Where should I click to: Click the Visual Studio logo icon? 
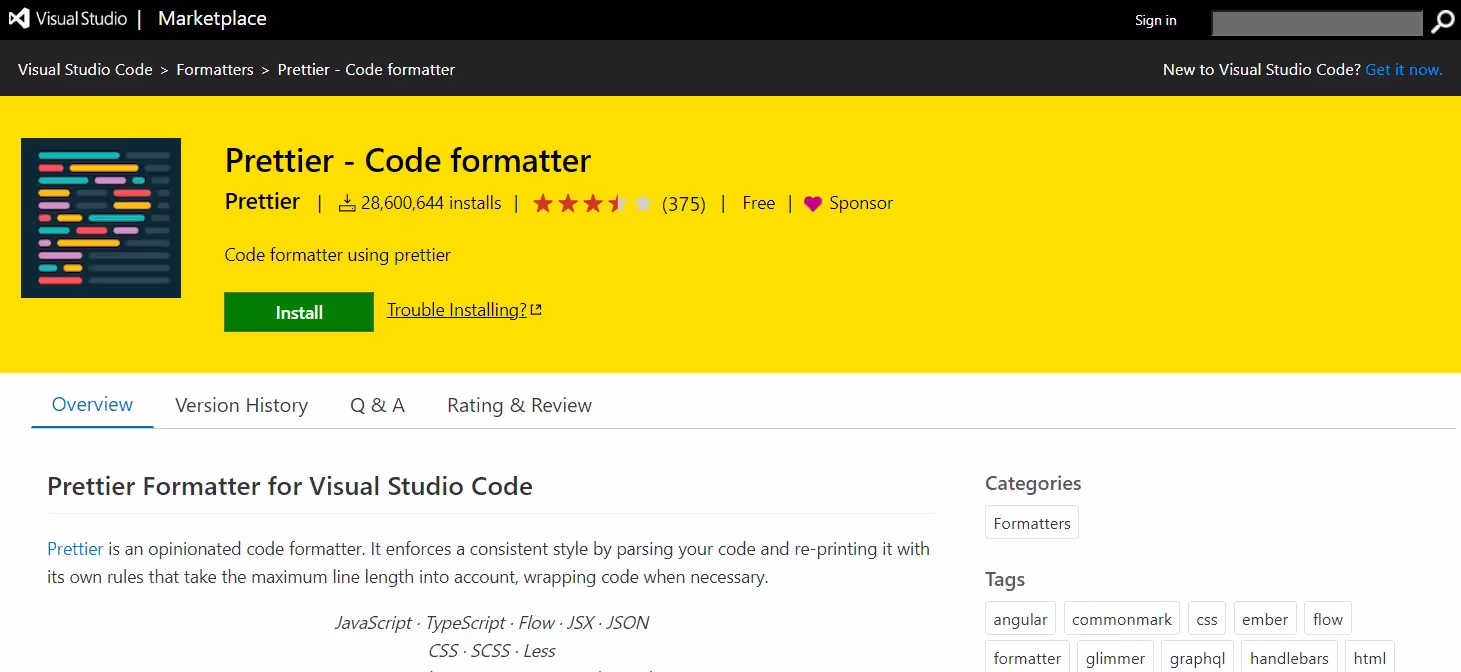(x=19, y=19)
